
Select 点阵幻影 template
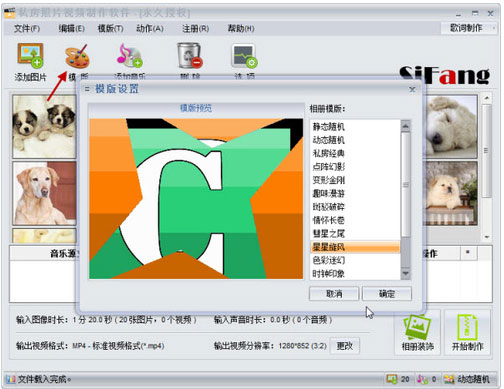coord(355,167)
